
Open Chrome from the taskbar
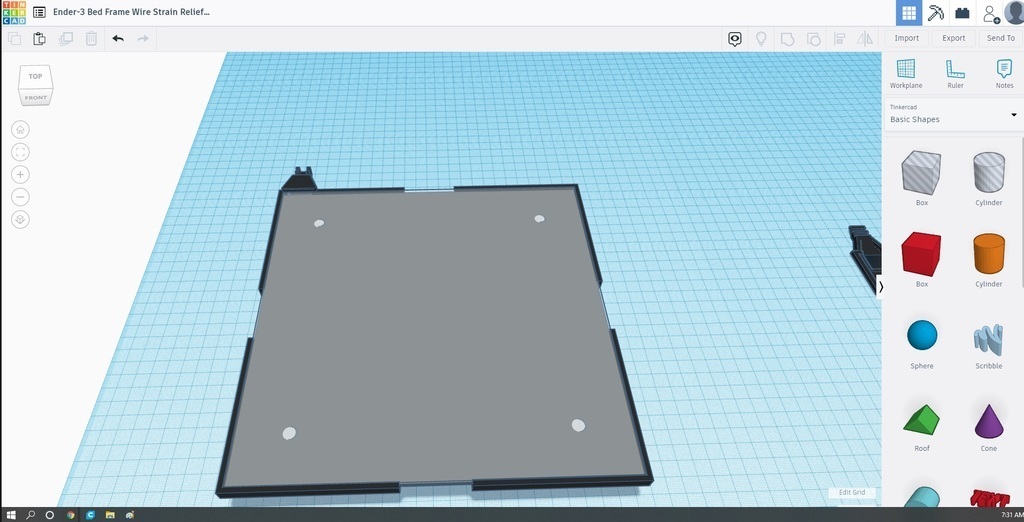pyautogui.click(x=71, y=515)
